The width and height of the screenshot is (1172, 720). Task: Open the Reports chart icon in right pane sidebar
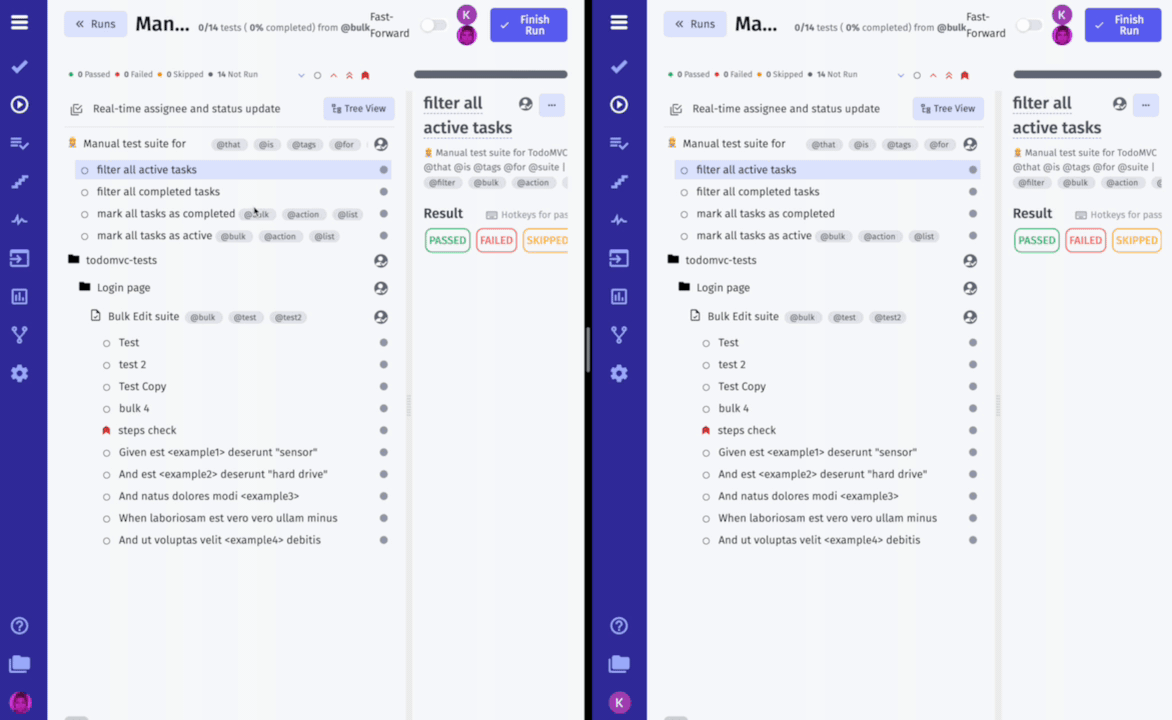(x=619, y=297)
